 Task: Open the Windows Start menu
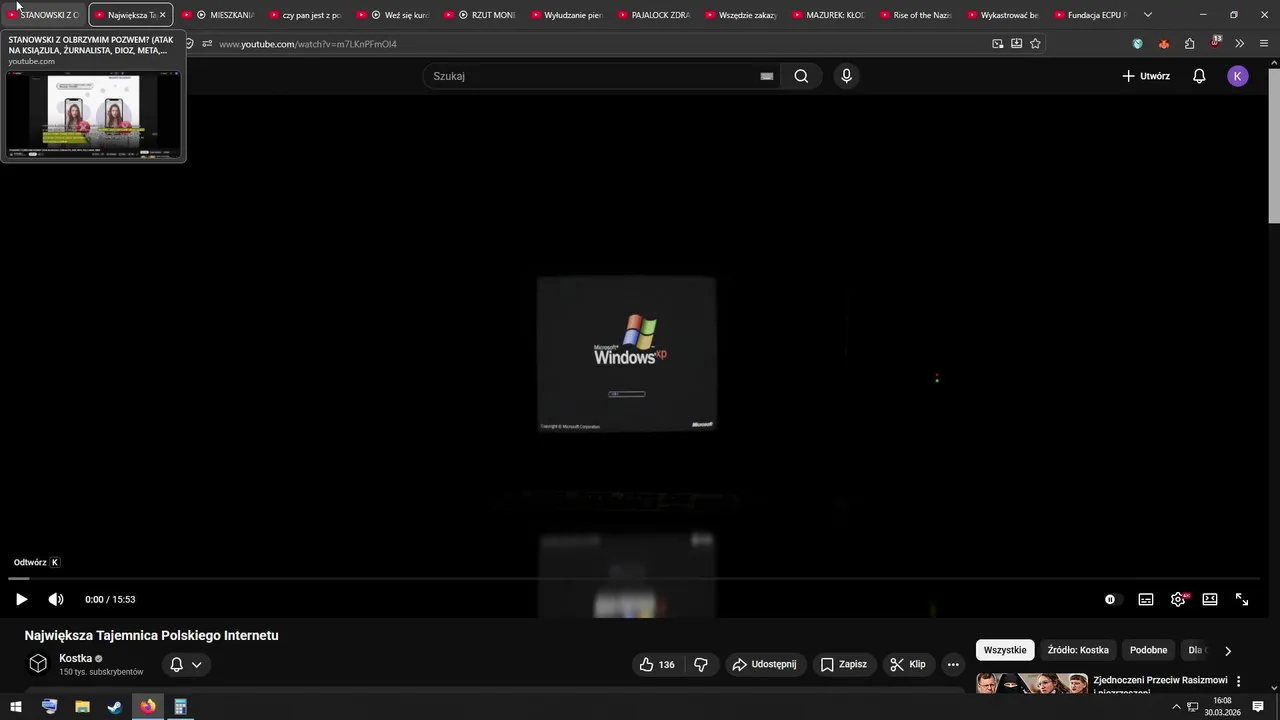(16, 707)
